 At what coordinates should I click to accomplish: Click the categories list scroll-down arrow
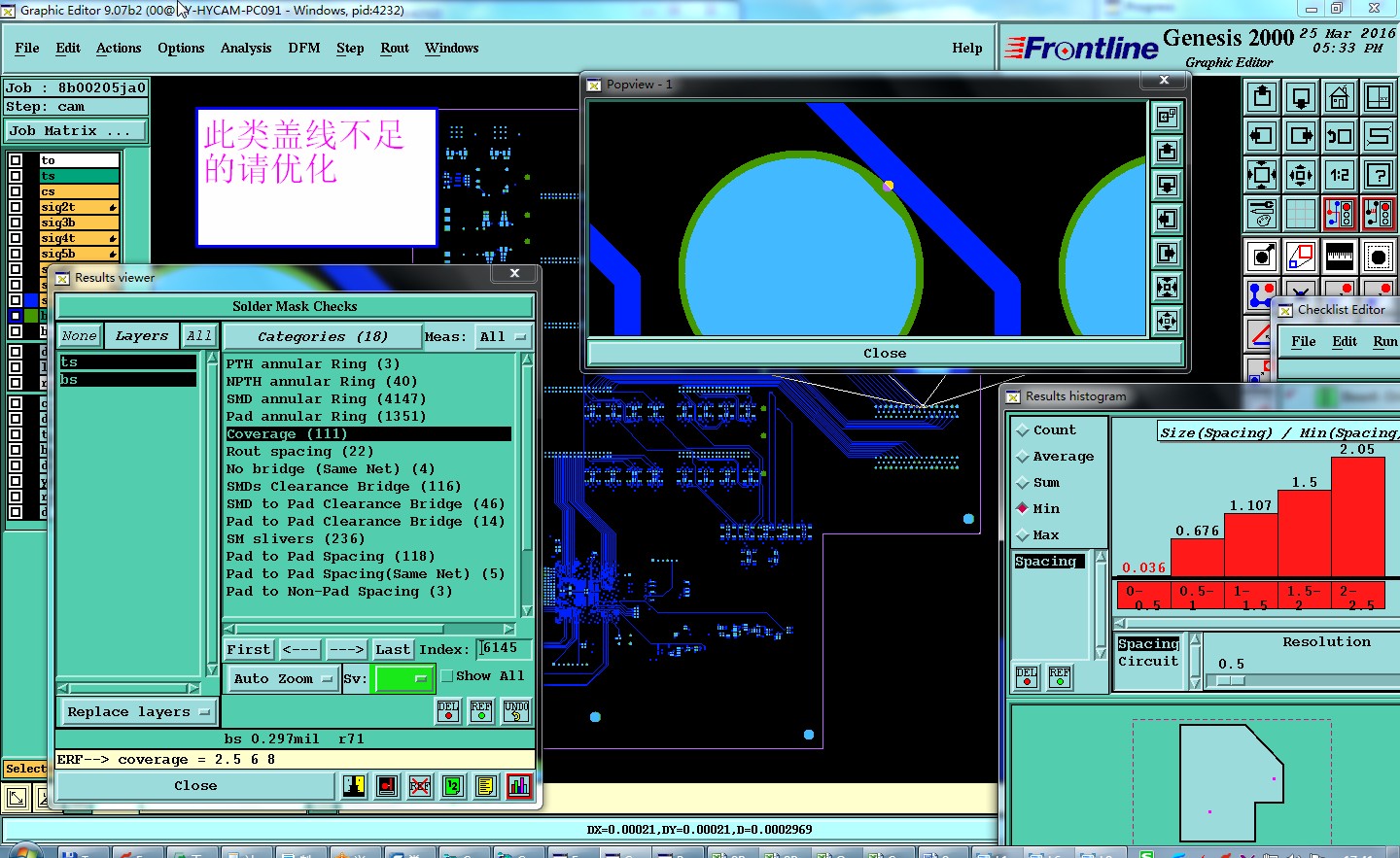(527, 611)
